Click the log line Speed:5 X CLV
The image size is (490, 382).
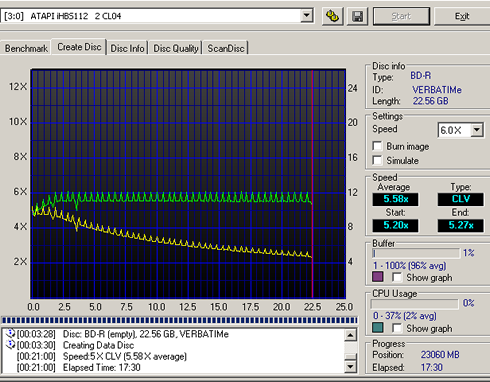(x=125, y=356)
